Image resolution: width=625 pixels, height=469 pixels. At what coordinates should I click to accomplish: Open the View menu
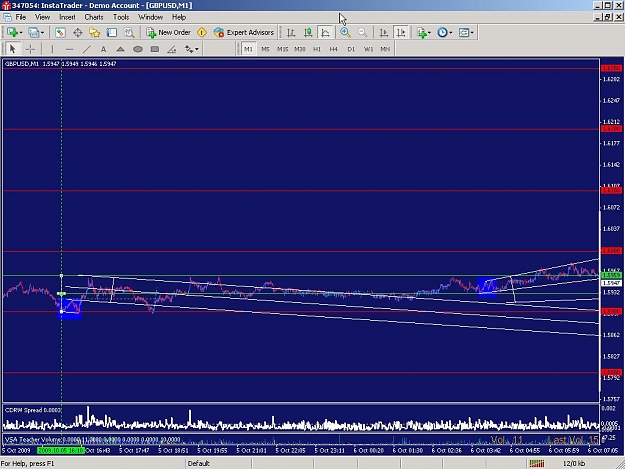(43, 17)
